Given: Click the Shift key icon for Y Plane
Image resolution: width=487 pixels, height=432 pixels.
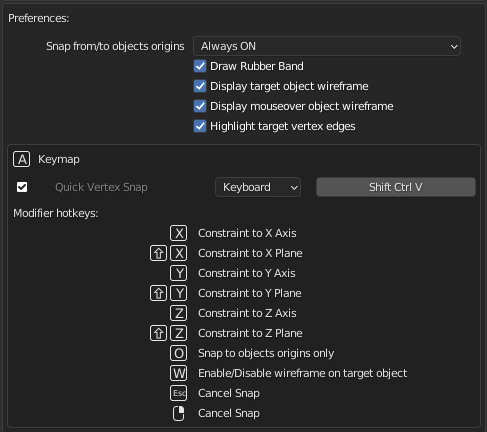Looking at the screenshot, I should tap(158, 293).
